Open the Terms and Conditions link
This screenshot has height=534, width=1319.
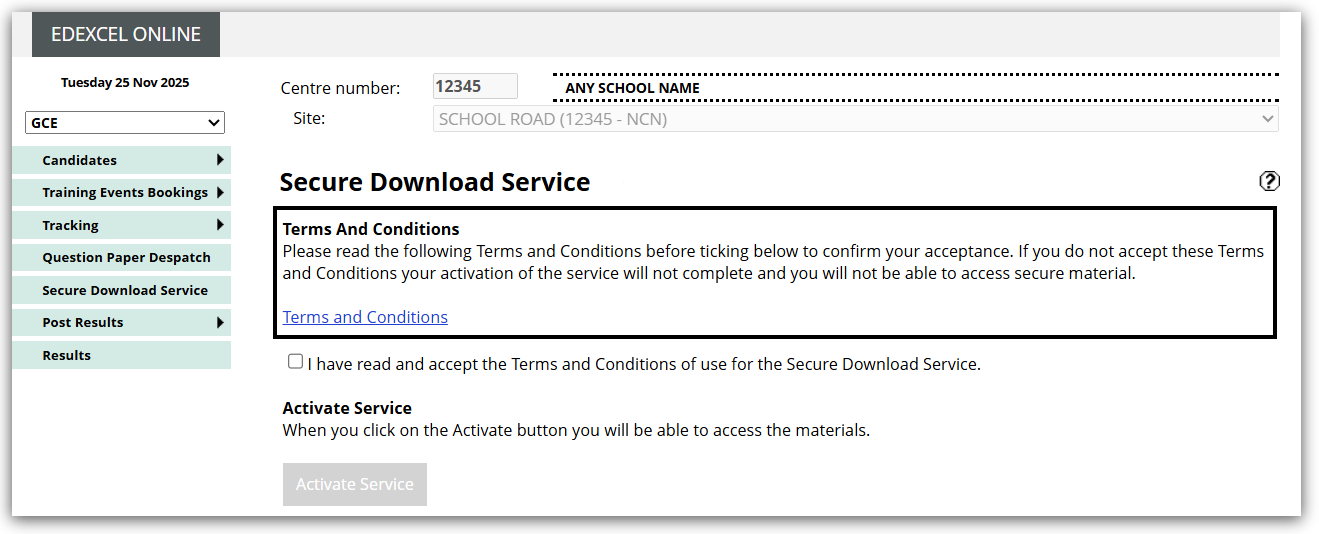[x=365, y=317]
